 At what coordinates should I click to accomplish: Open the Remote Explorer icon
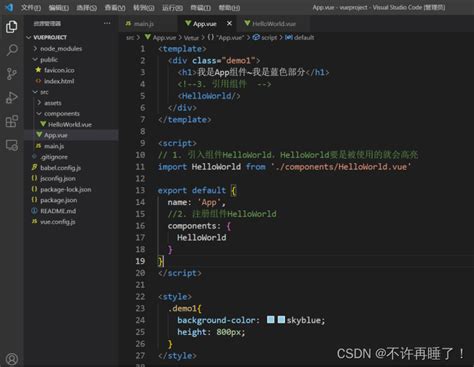pyautogui.click(x=12, y=145)
